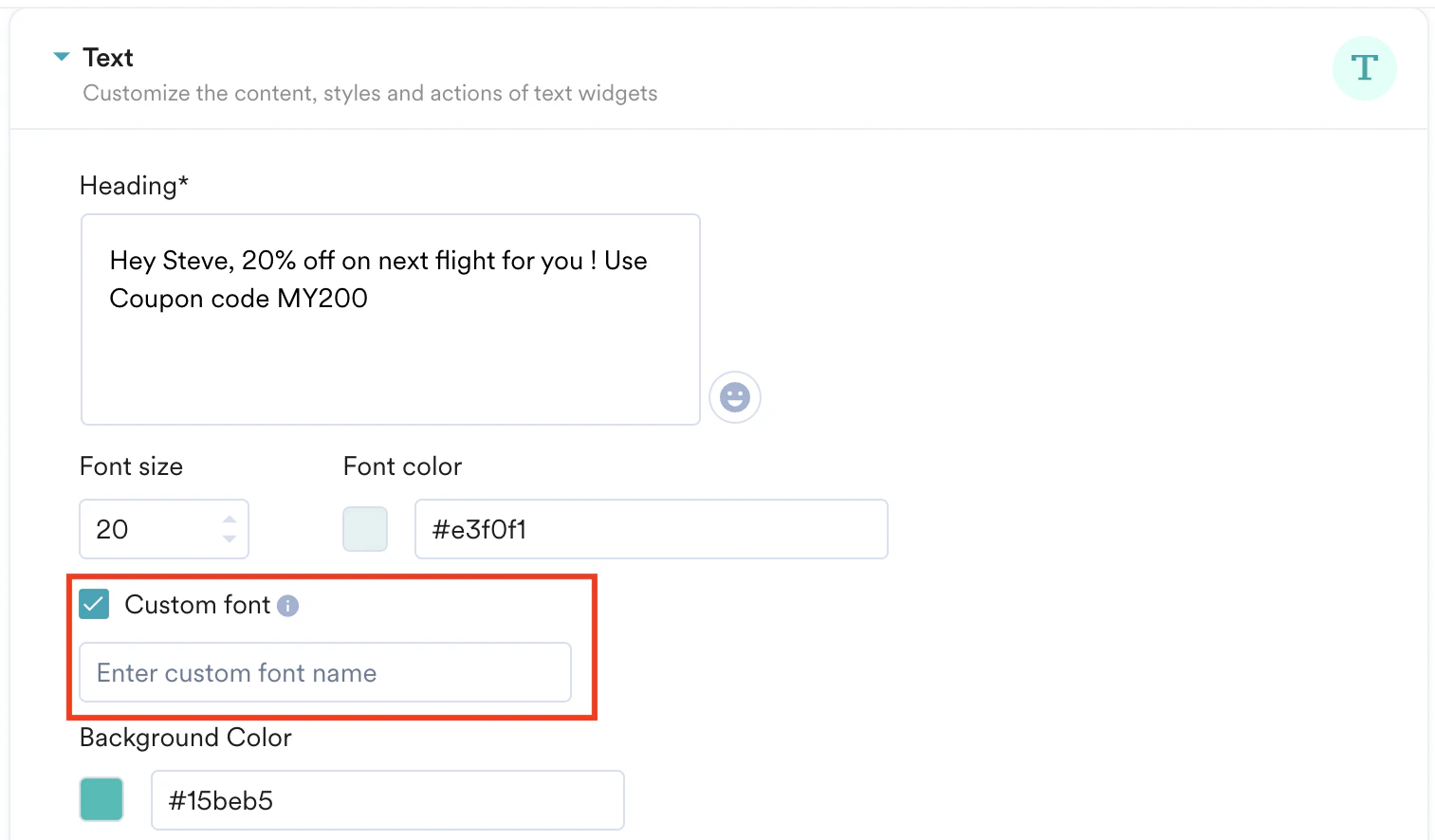Click the down arrow to decrease font size

tap(229, 540)
